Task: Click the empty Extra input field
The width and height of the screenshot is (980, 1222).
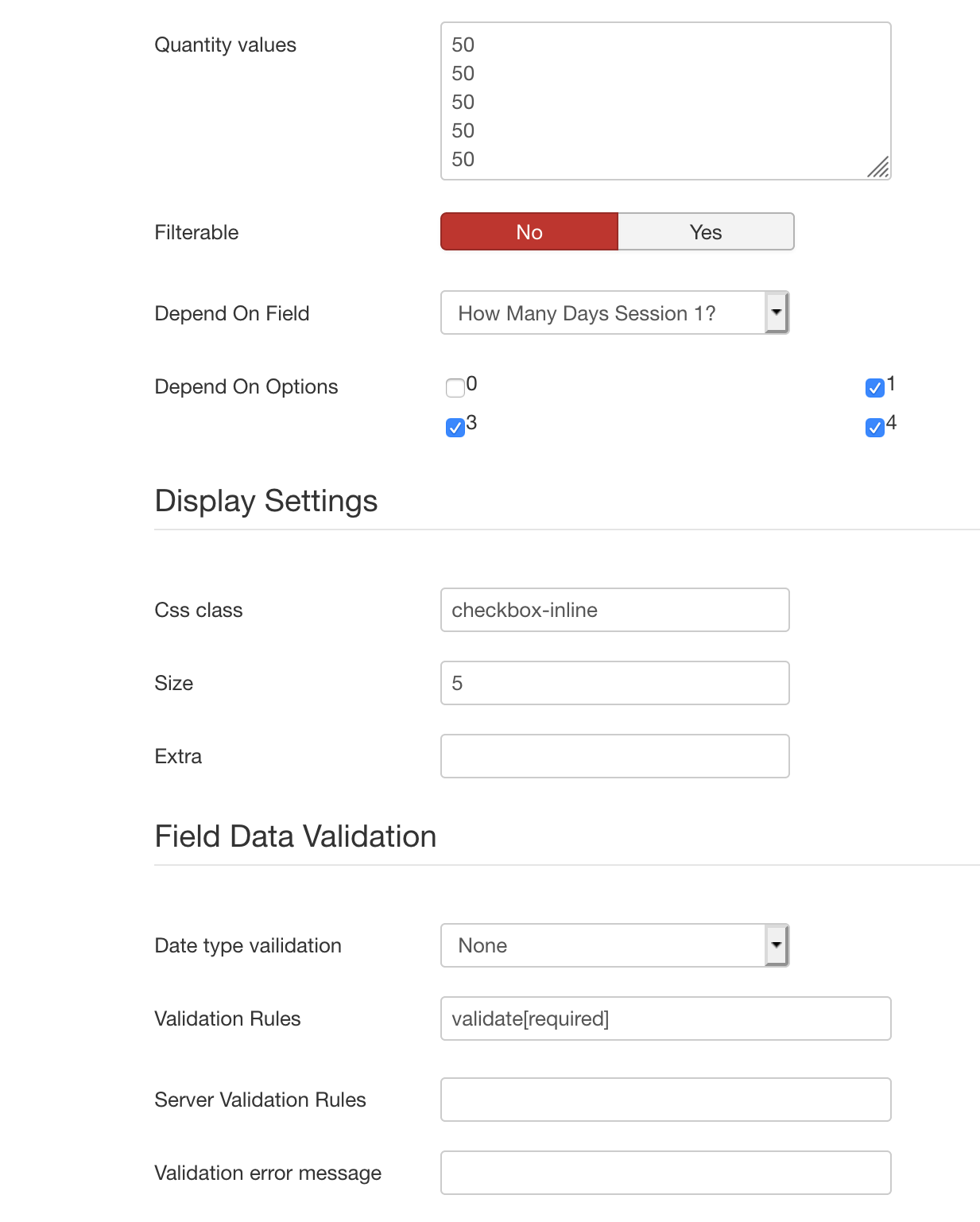Action: pyautogui.click(x=615, y=756)
